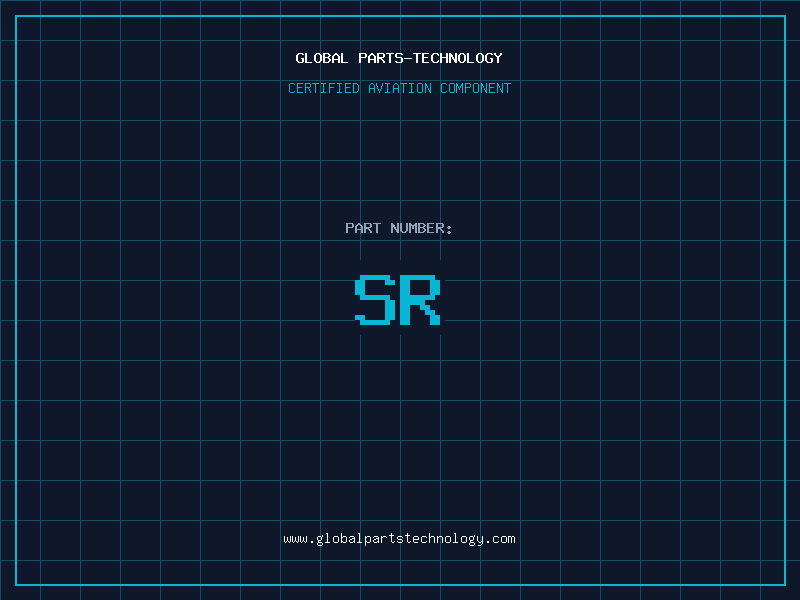
Task: Click the PART NUMBER: label
Action: pyautogui.click(x=399, y=228)
